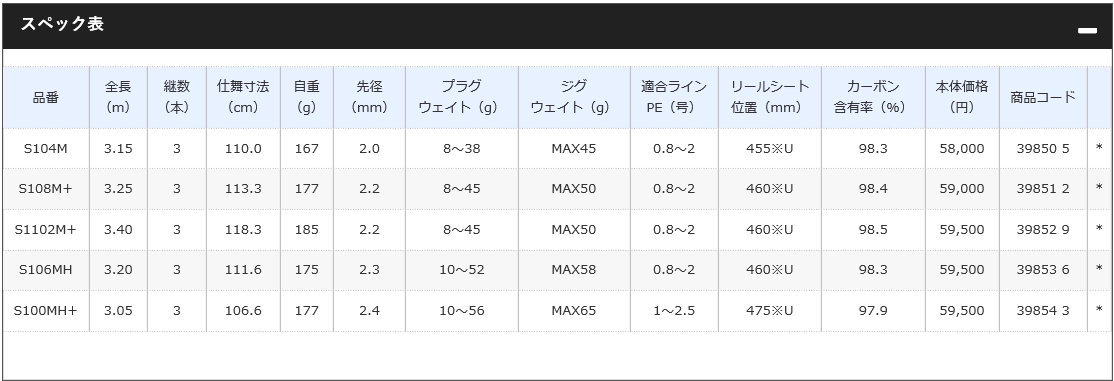Click the 自重 (g) column header

coord(307,97)
